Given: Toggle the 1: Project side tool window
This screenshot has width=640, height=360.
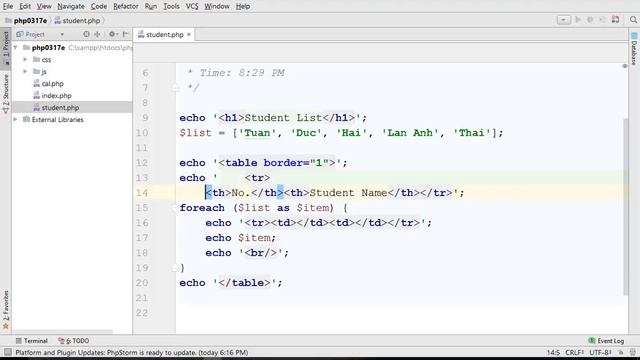Looking at the screenshot, I should [x=6, y=48].
